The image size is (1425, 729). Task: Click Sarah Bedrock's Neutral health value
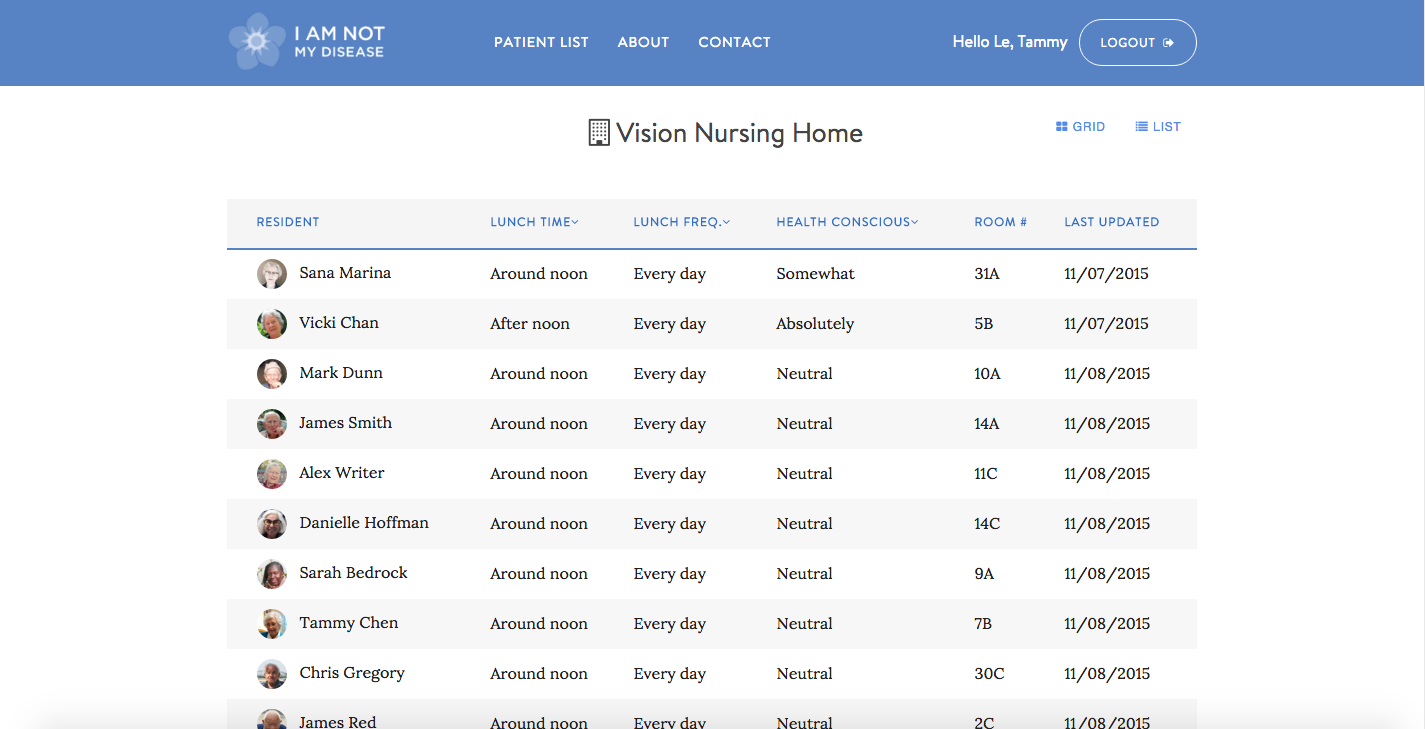[805, 574]
